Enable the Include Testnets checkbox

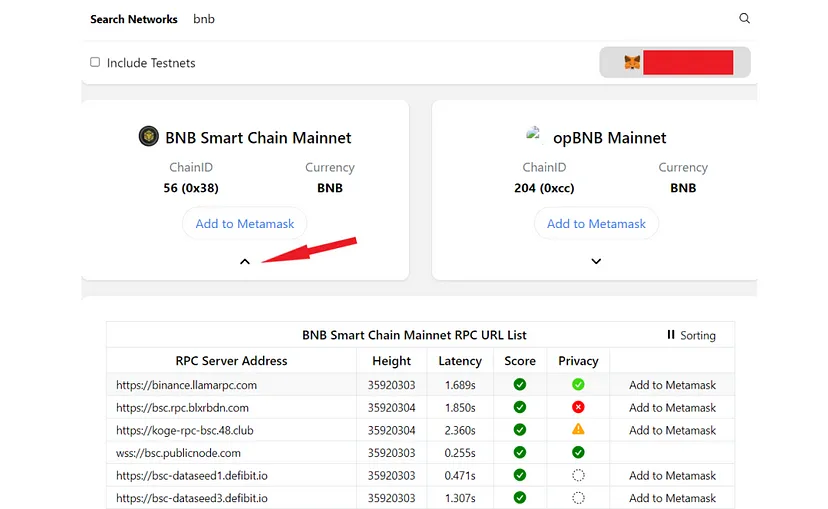(95, 62)
